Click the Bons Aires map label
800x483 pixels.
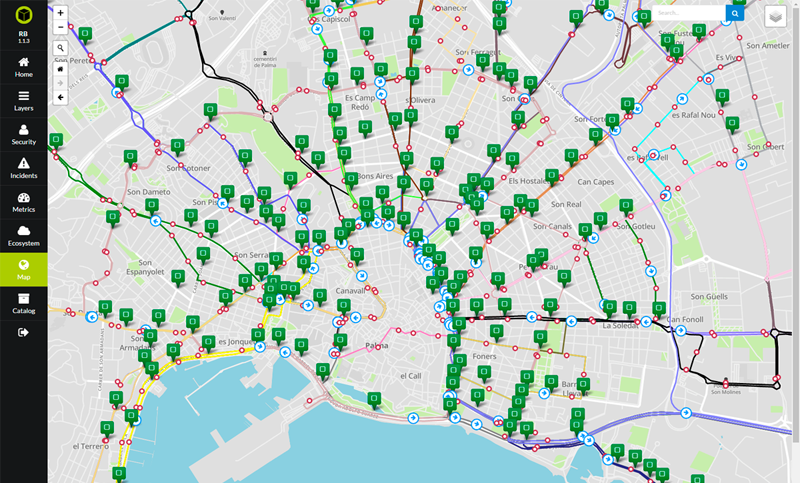375,176
